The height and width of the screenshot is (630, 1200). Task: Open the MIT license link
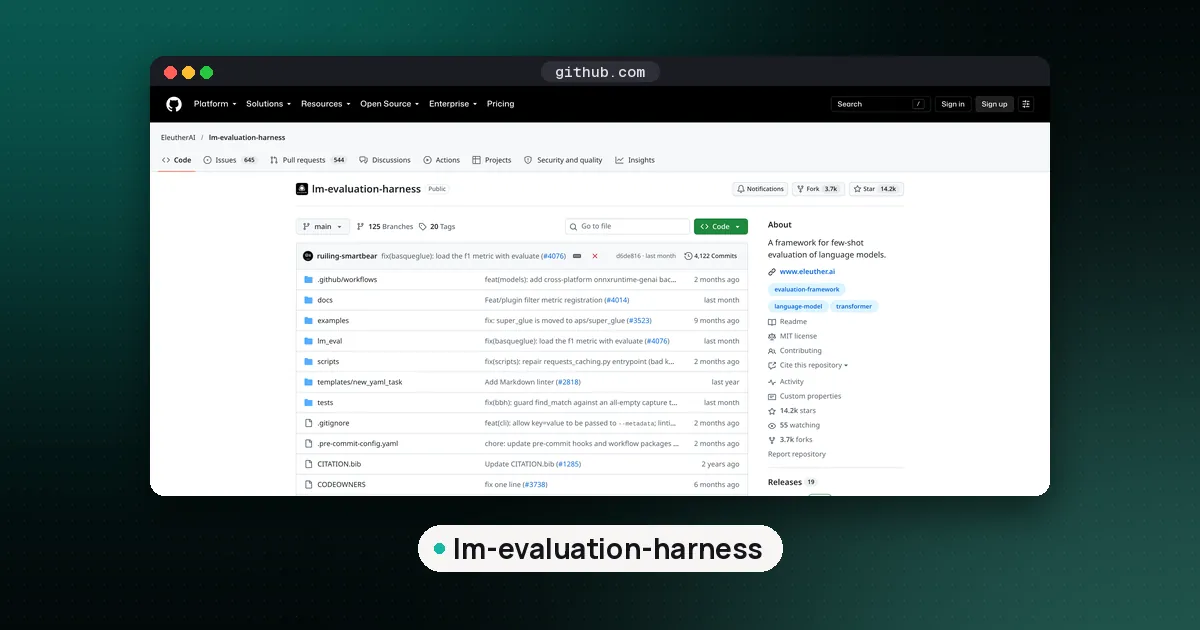[x=792, y=337]
